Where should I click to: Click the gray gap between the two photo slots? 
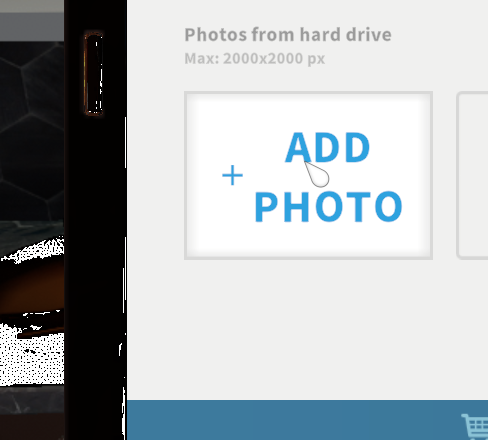444,175
